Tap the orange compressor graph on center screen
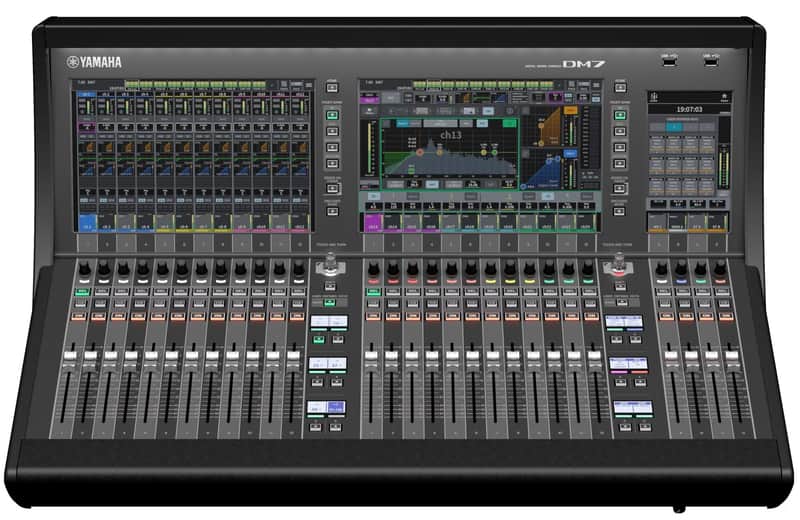Screen dimensions: 800x520 (x=548, y=127)
